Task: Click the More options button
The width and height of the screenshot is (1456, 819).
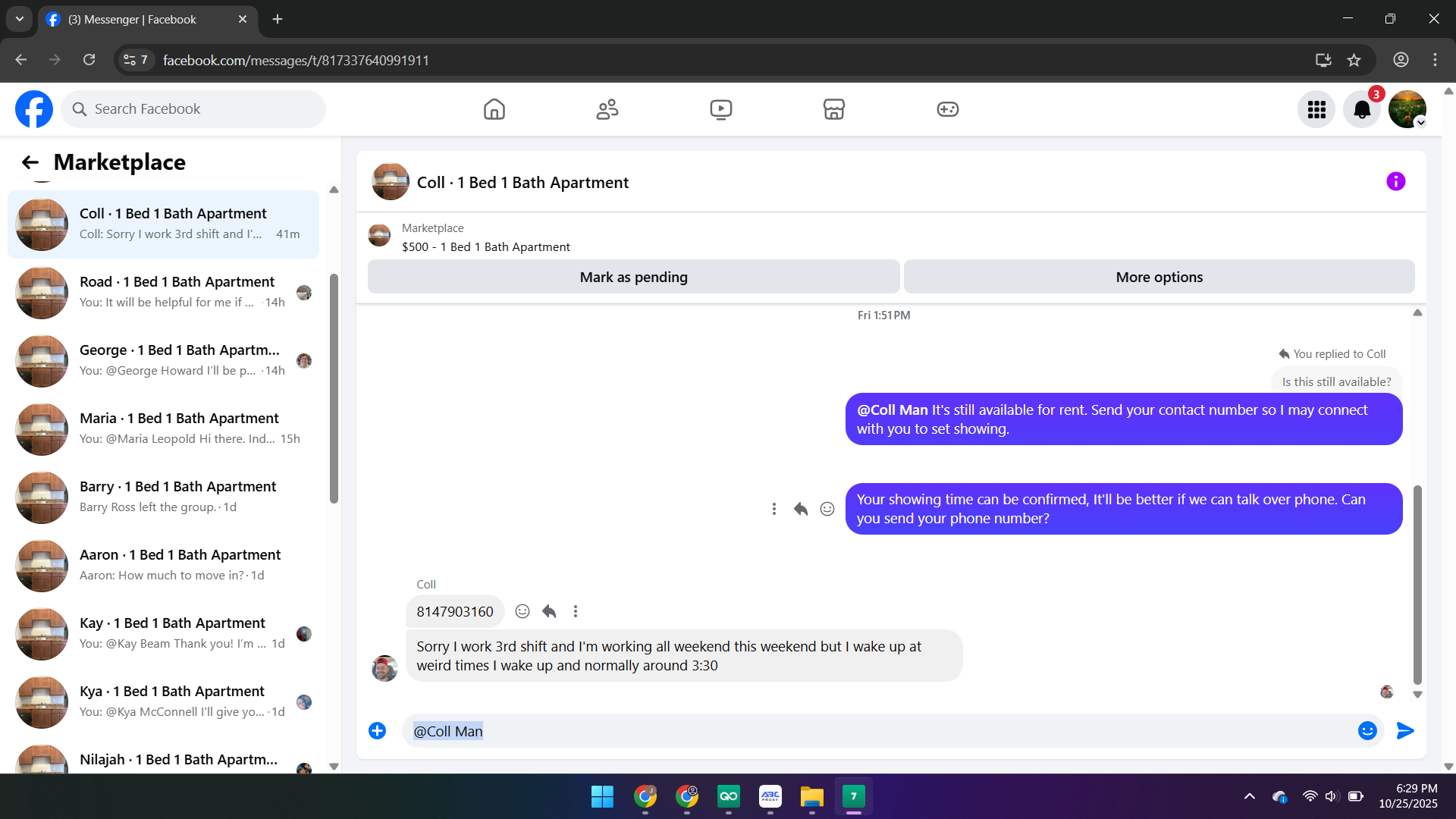Action: [x=1159, y=277]
